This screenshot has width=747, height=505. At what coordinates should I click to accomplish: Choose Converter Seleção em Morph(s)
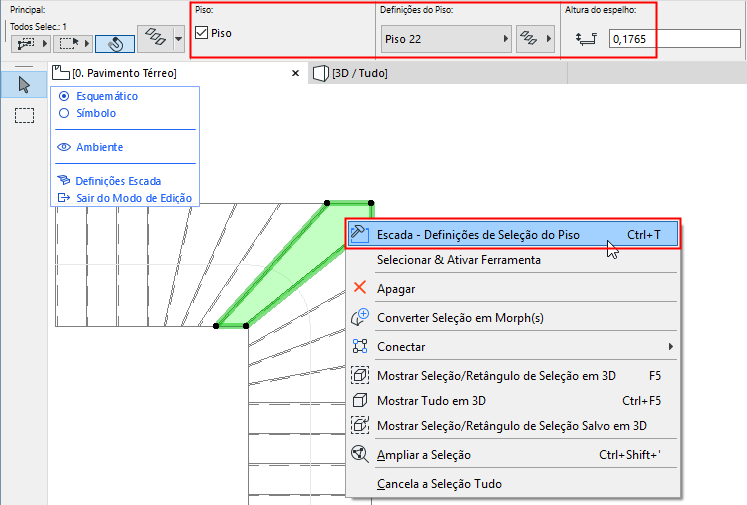(x=513, y=318)
